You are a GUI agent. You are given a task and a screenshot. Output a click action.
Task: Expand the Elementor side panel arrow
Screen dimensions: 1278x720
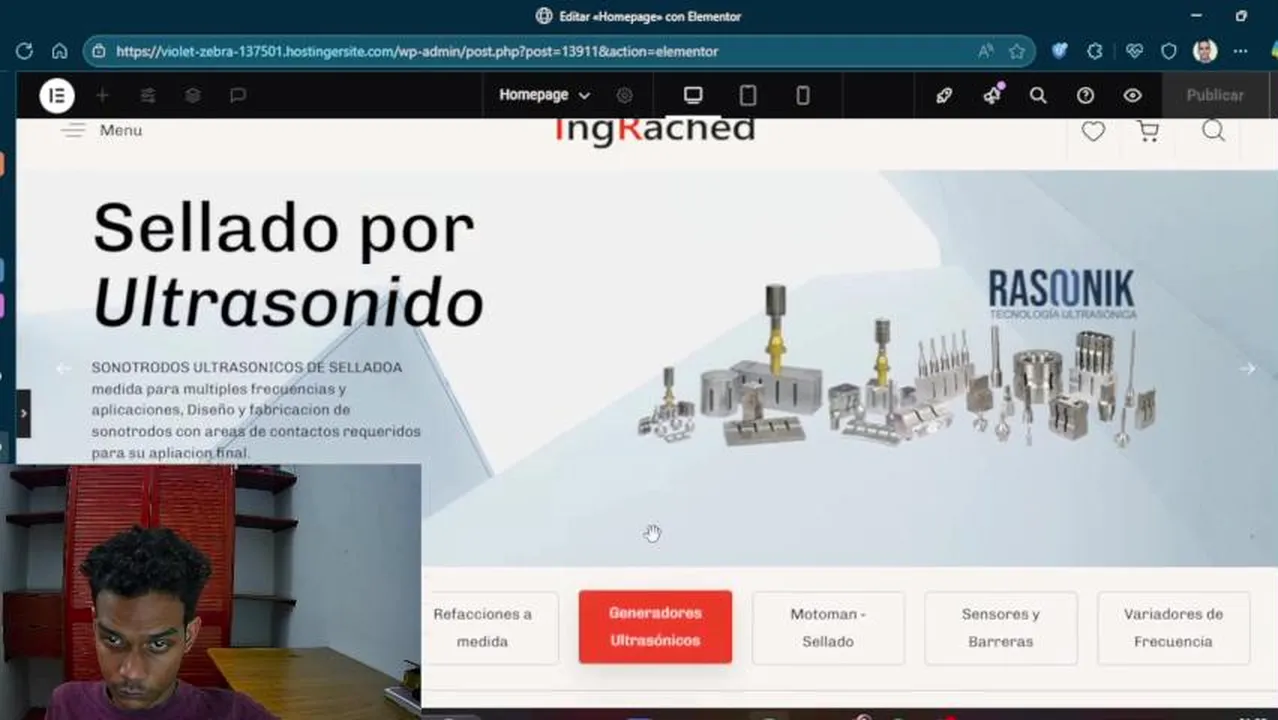[x=23, y=413]
